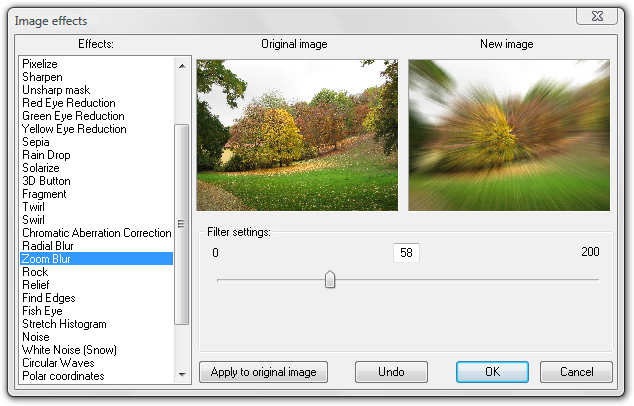Click the Undo button
634x406 pixels.
tap(391, 372)
